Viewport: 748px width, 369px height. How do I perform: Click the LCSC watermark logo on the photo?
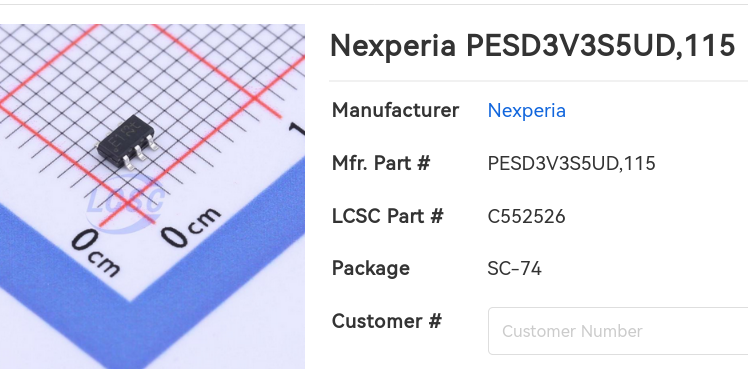[x=126, y=202]
